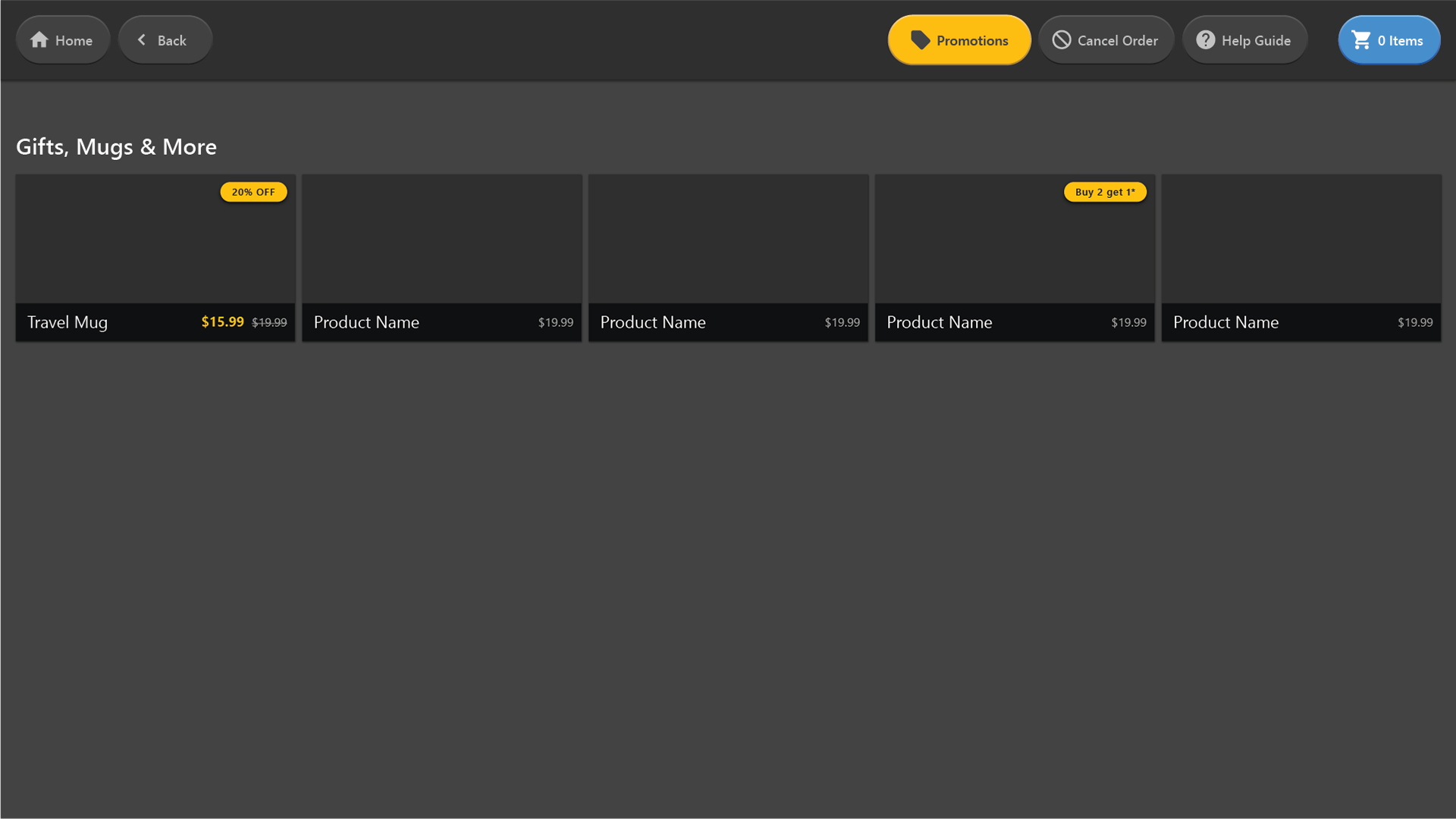Image resolution: width=1456 pixels, height=819 pixels.
Task: Click the Help Guide question mark icon
Action: point(1206,40)
